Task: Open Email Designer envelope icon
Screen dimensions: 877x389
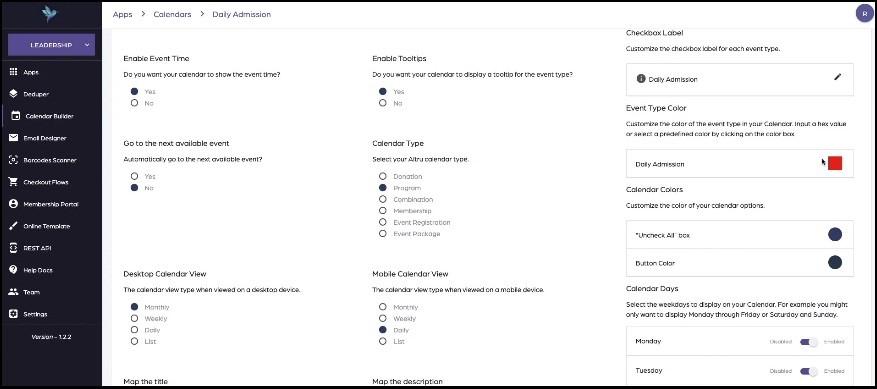Action: [x=13, y=138]
